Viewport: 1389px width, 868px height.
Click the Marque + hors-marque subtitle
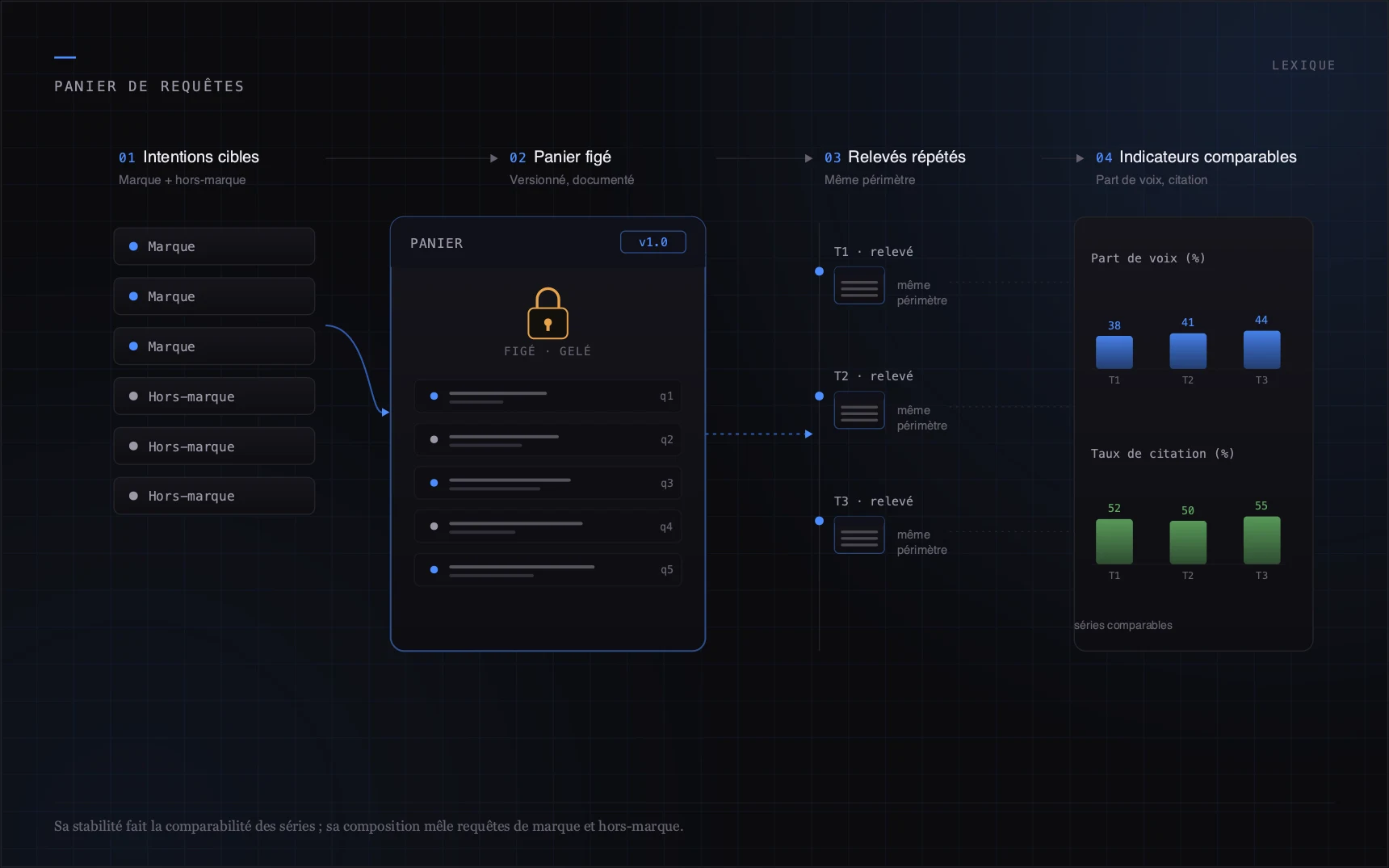click(183, 180)
